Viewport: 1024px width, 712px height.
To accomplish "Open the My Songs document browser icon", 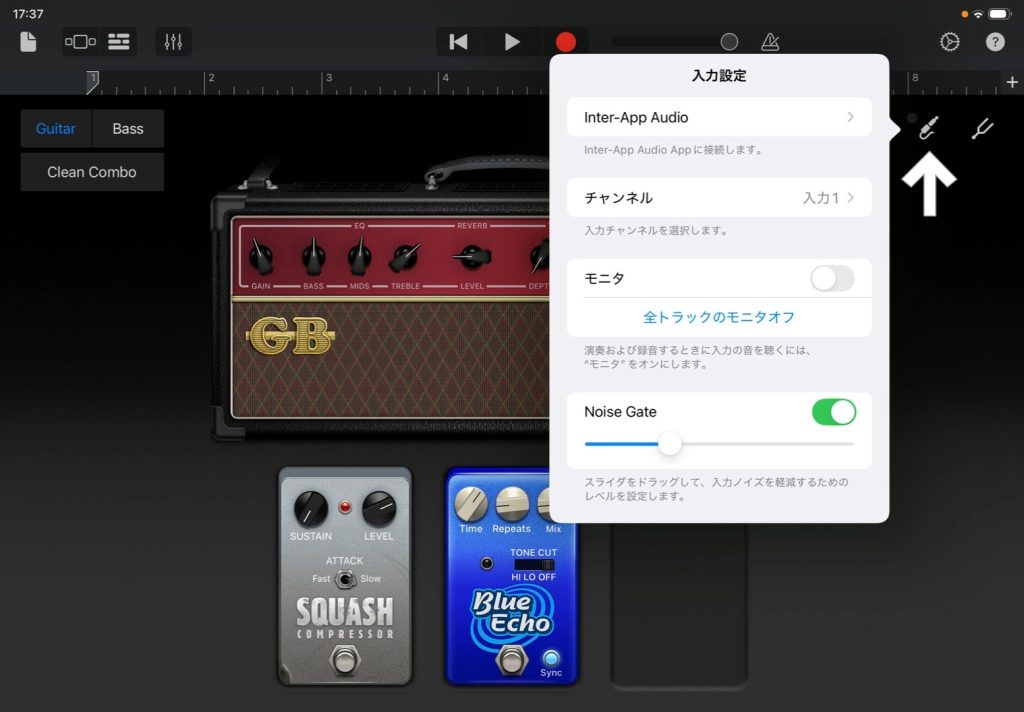I will [28, 42].
